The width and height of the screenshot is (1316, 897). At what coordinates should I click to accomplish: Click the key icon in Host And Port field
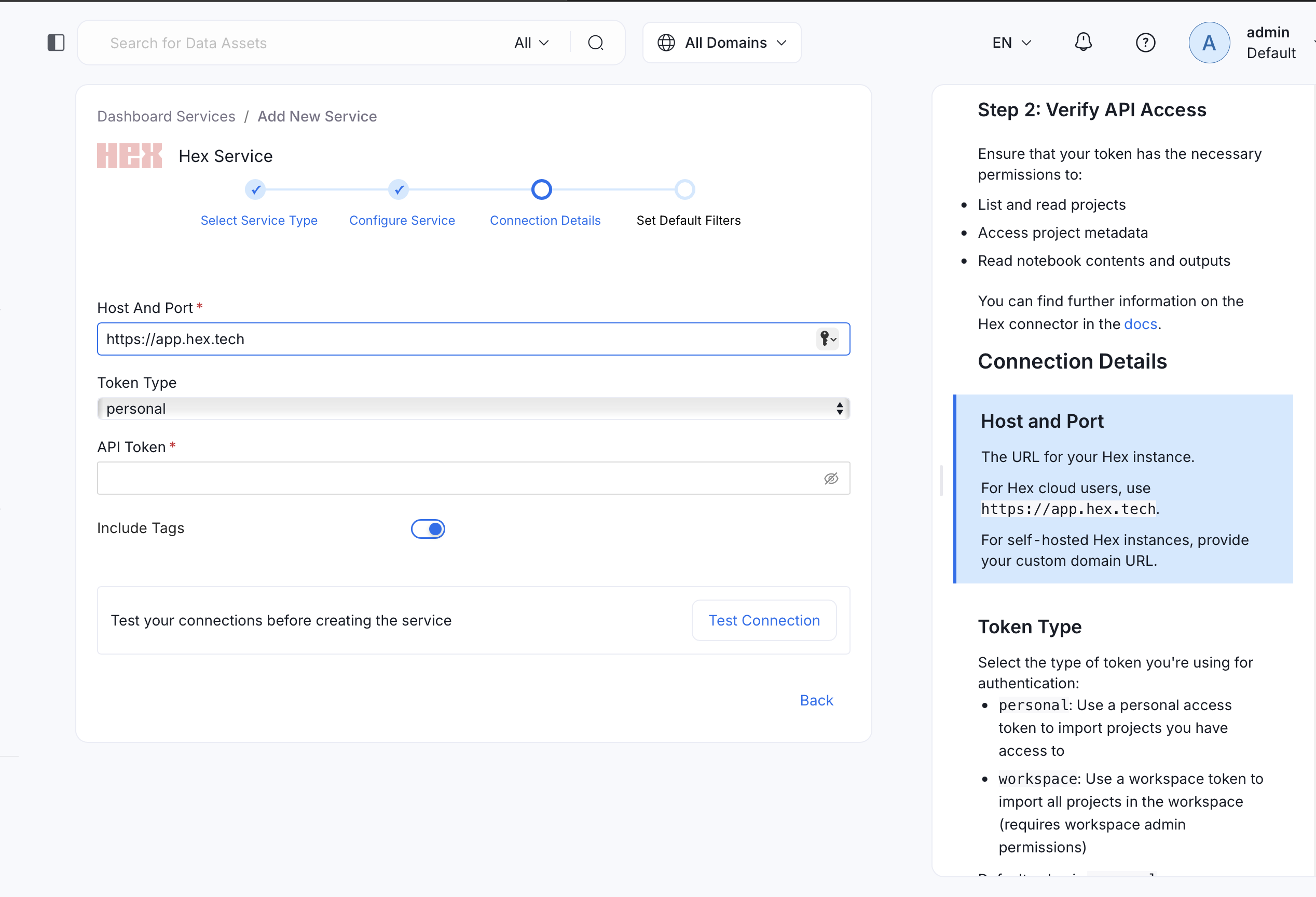click(x=827, y=338)
